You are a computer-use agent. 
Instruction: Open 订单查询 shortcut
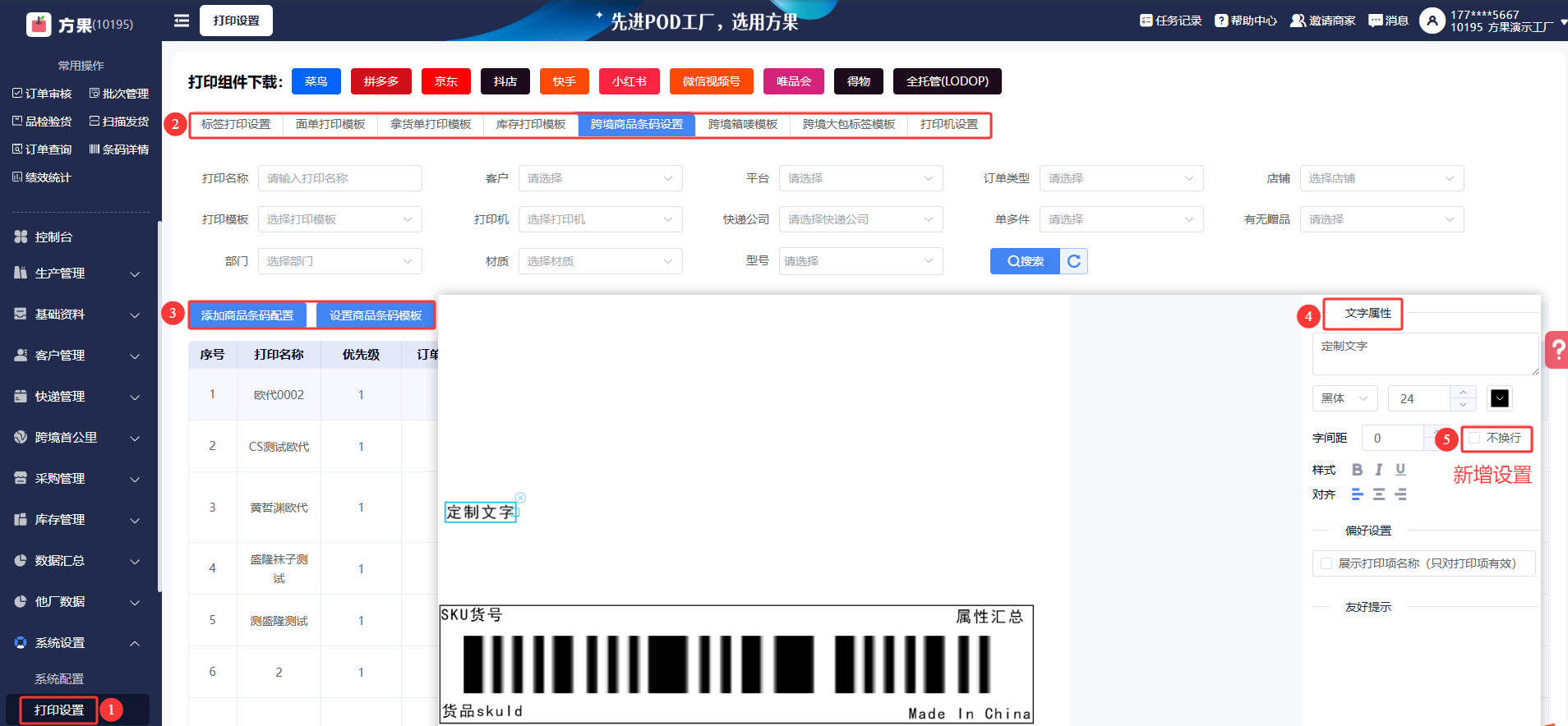pyautogui.click(x=42, y=149)
